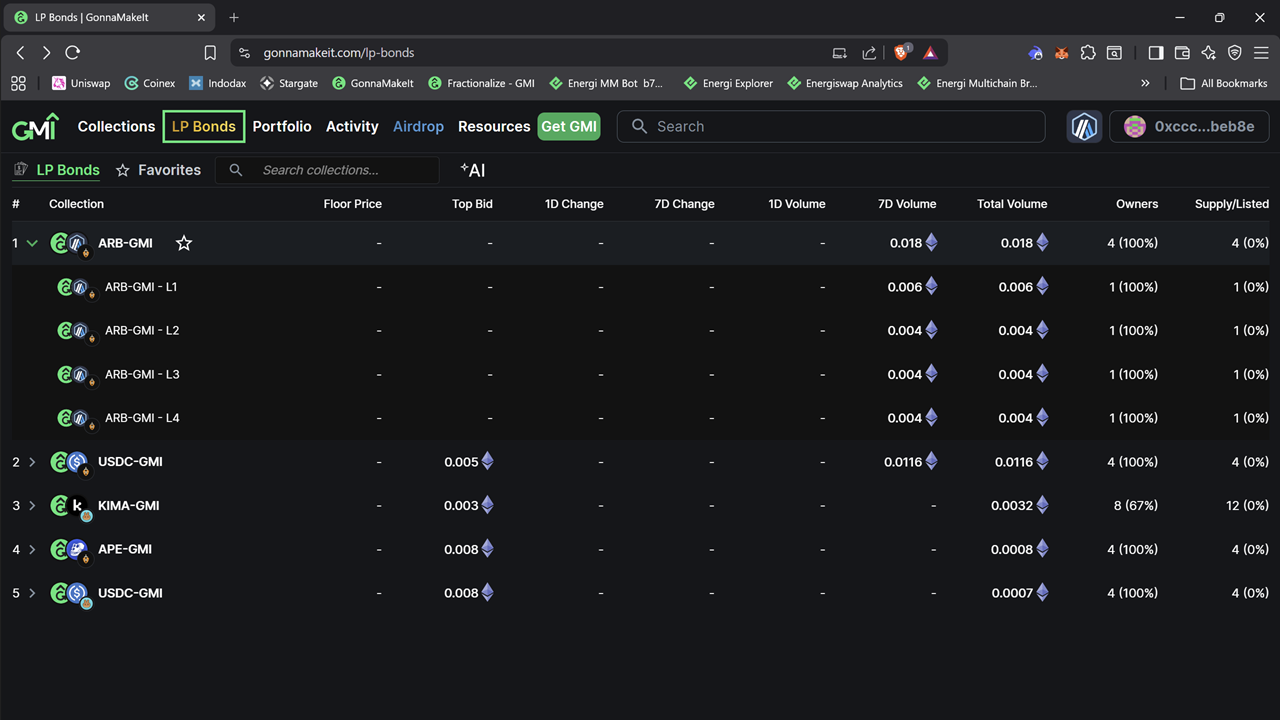Switch to the Activity page
The height and width of the screenshot is (720, 1280).
point(352,127)
